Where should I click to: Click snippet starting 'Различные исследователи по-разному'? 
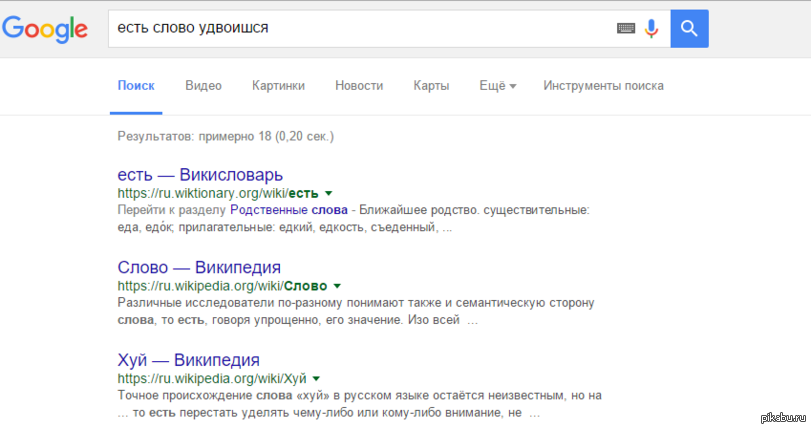tap(356, 312)
